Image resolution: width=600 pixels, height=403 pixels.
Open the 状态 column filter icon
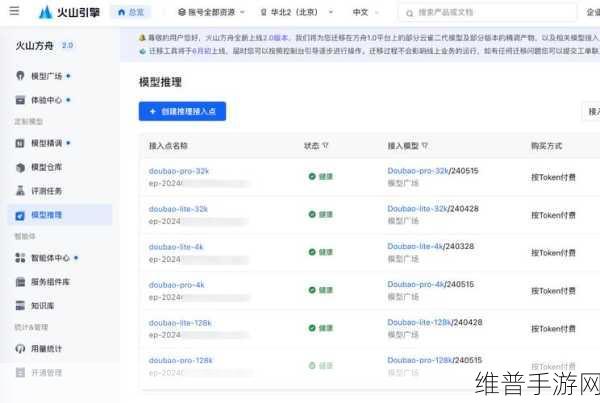(x=325, y=145)
